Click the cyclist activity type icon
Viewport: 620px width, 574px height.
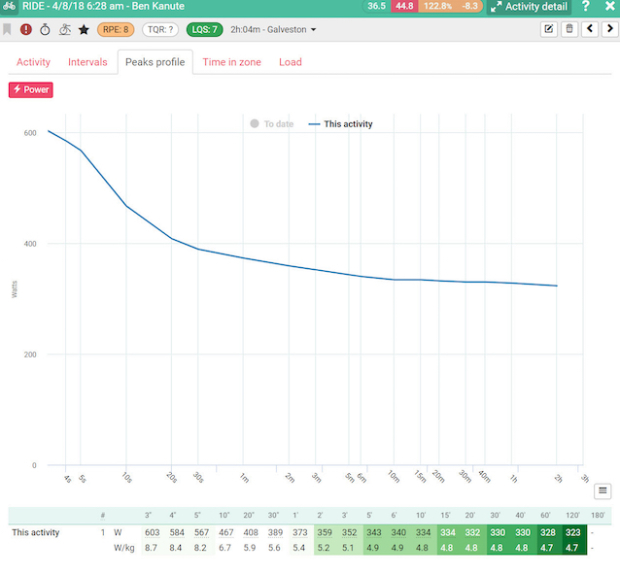pyautogui.click(x=64, y=29)
